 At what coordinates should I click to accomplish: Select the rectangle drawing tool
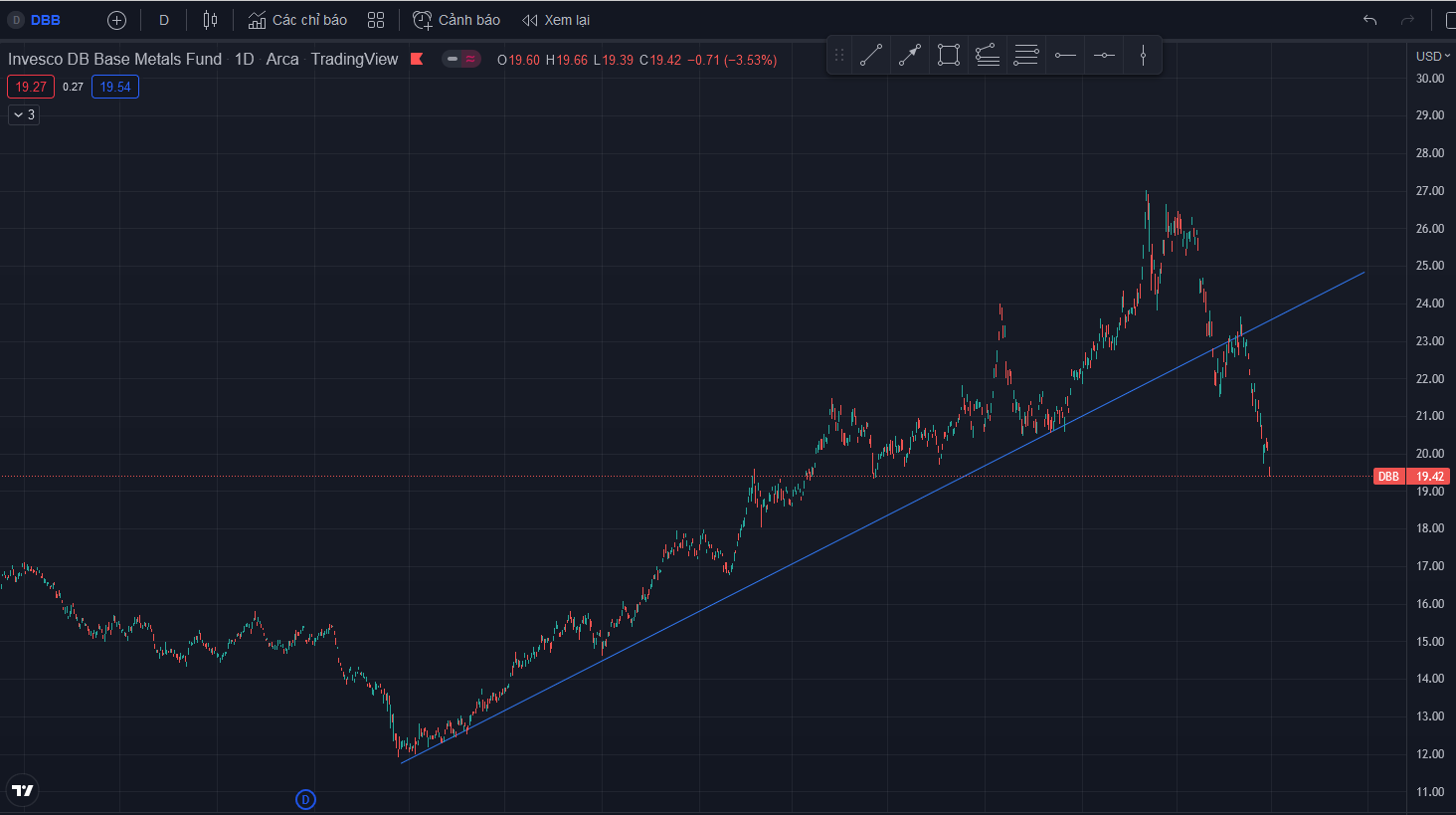point(949,56)
